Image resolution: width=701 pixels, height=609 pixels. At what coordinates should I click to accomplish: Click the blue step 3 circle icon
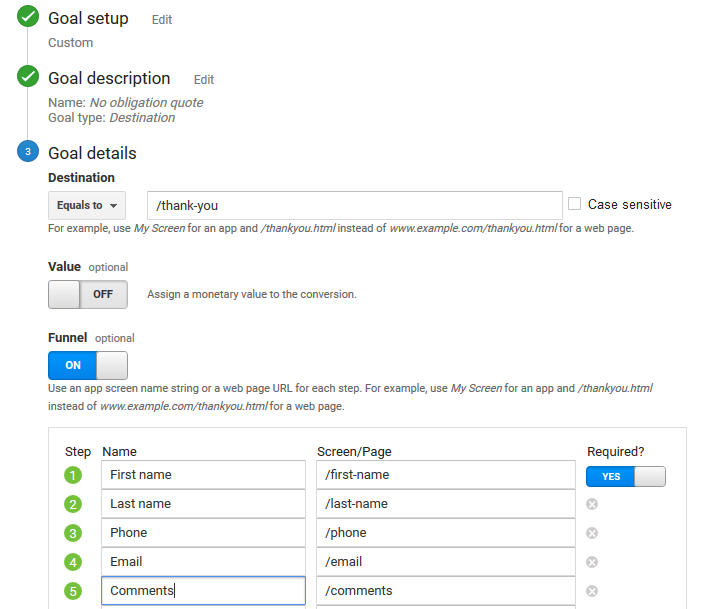click(28, 151)
